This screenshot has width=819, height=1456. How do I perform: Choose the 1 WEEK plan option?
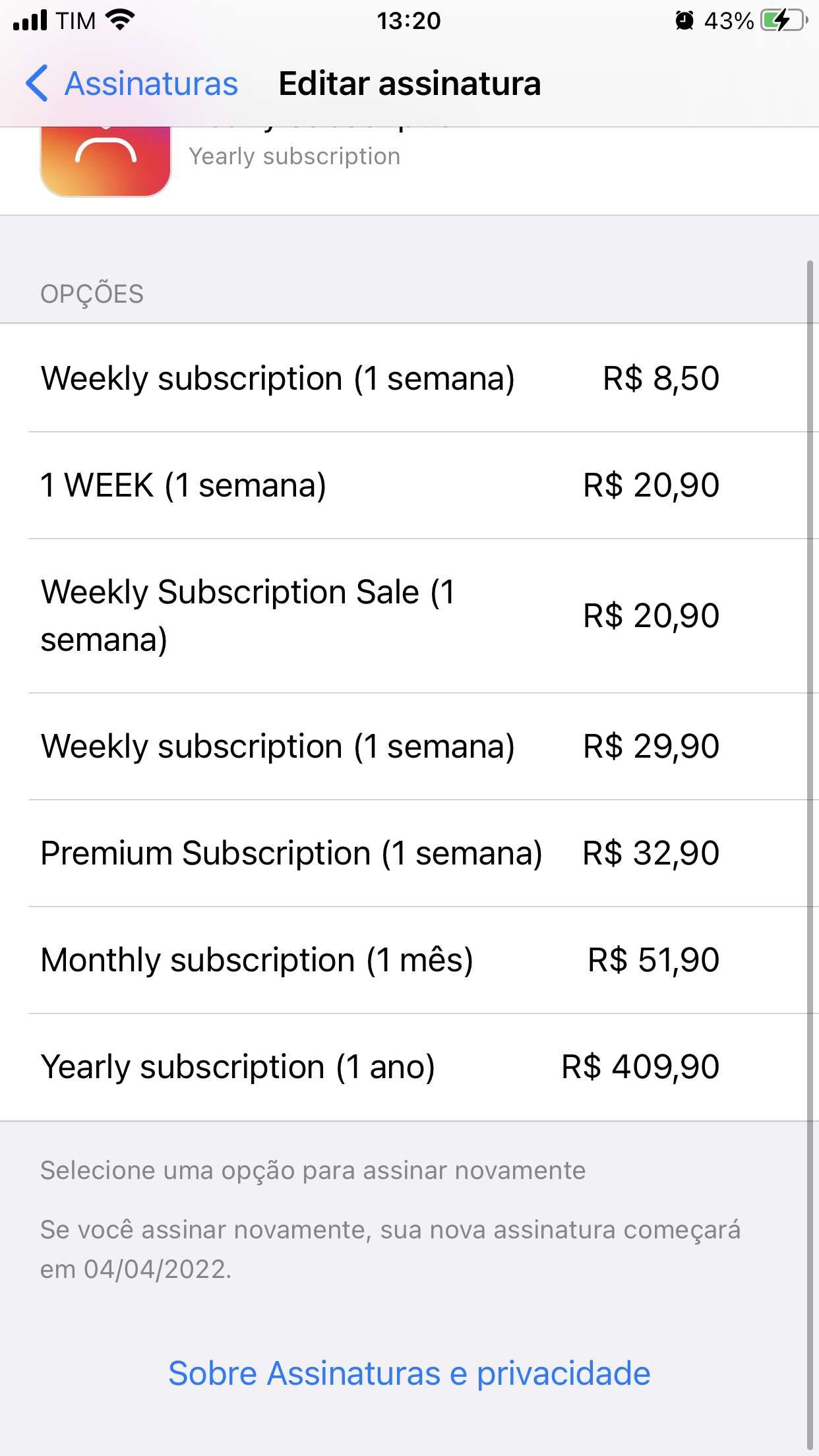click(380, 485)
